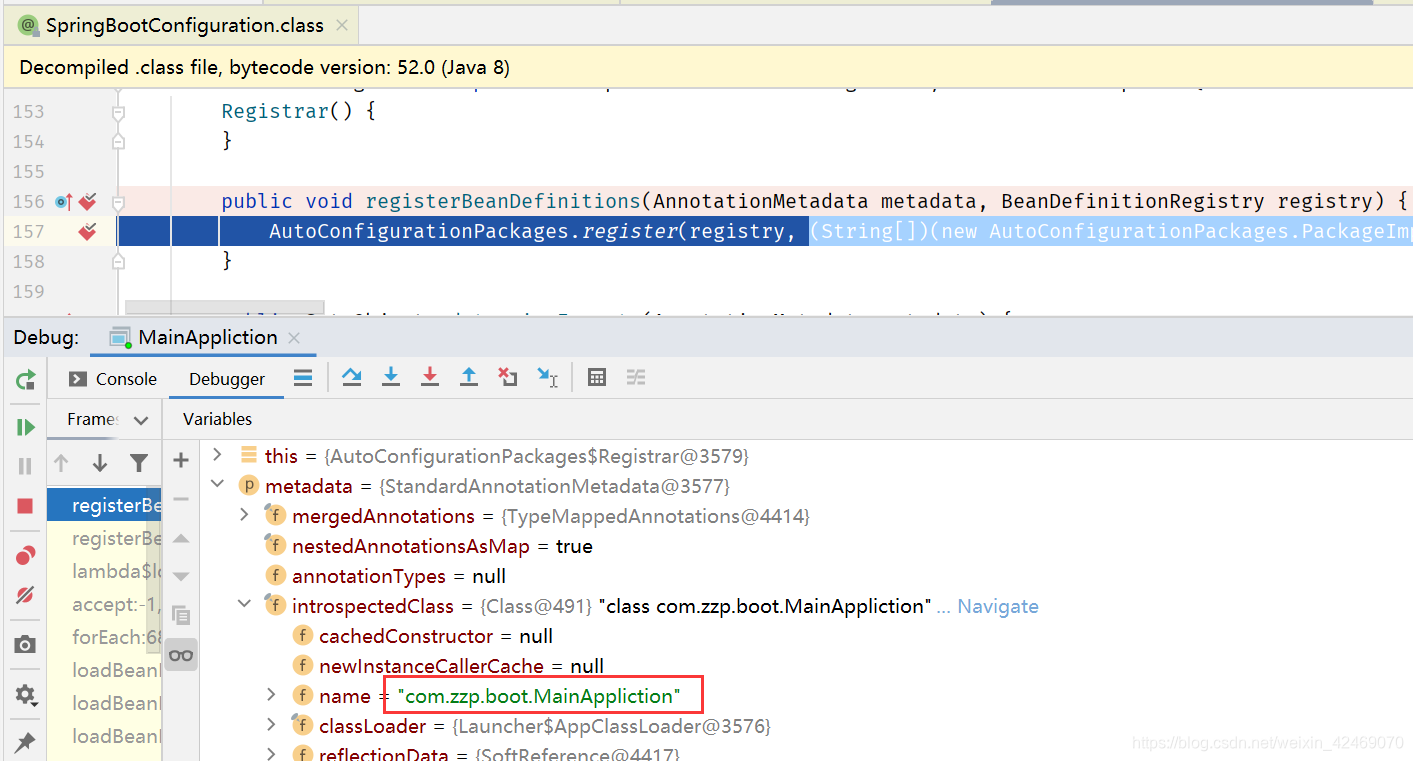This screenshot has width=1413, height=761.
Task: Remove the selected watch
Action: [181, 499]
